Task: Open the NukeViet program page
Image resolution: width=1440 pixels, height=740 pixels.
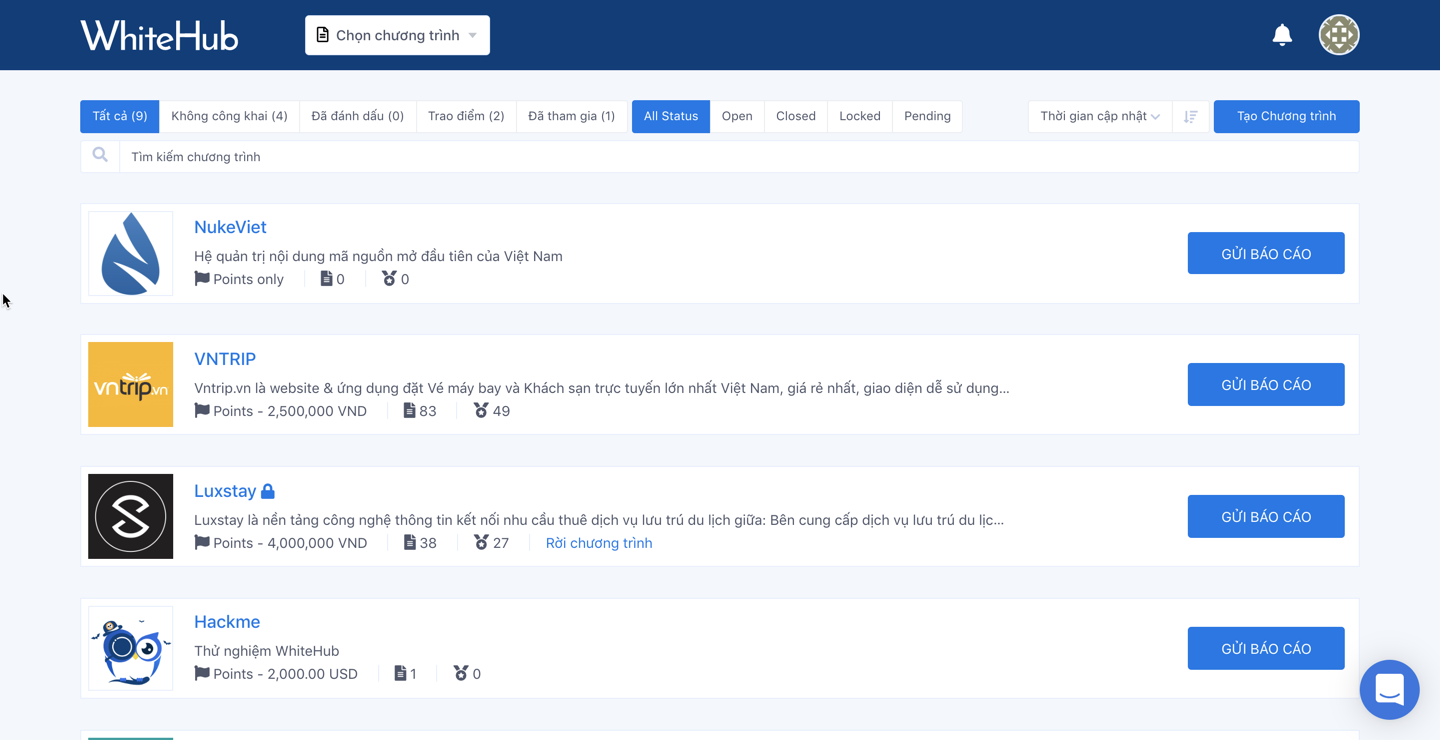Action: pyautogui.click(x=230, y=226)
